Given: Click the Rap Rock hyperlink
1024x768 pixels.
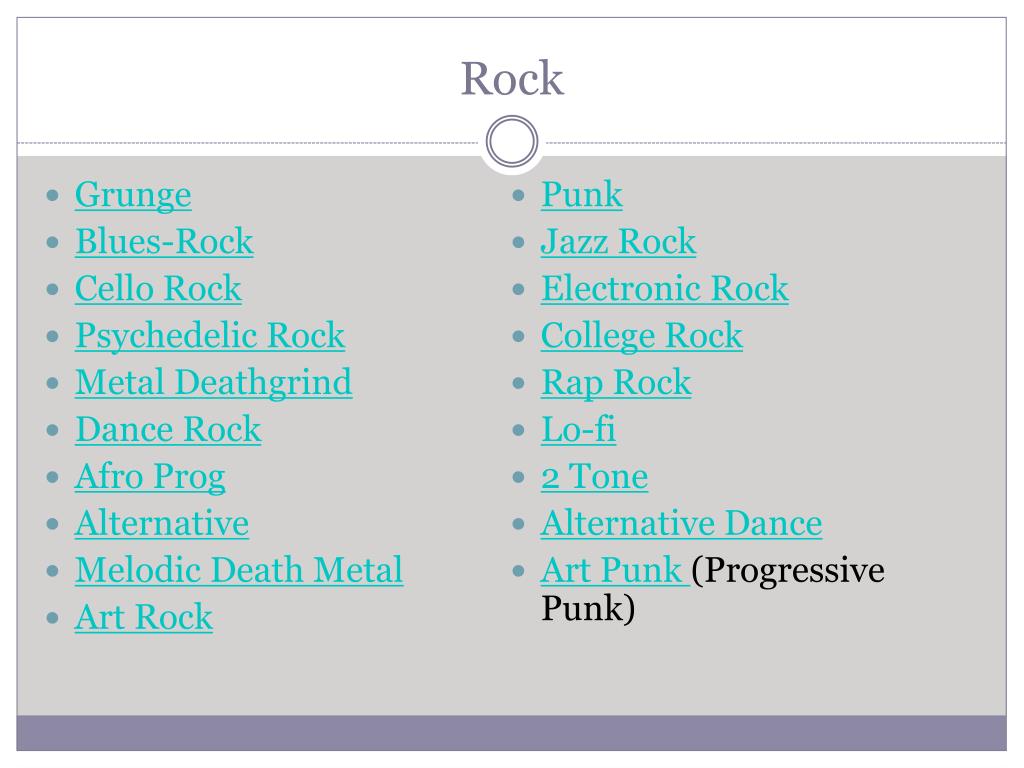Looking at the screenshot, I should pos(616,383).
